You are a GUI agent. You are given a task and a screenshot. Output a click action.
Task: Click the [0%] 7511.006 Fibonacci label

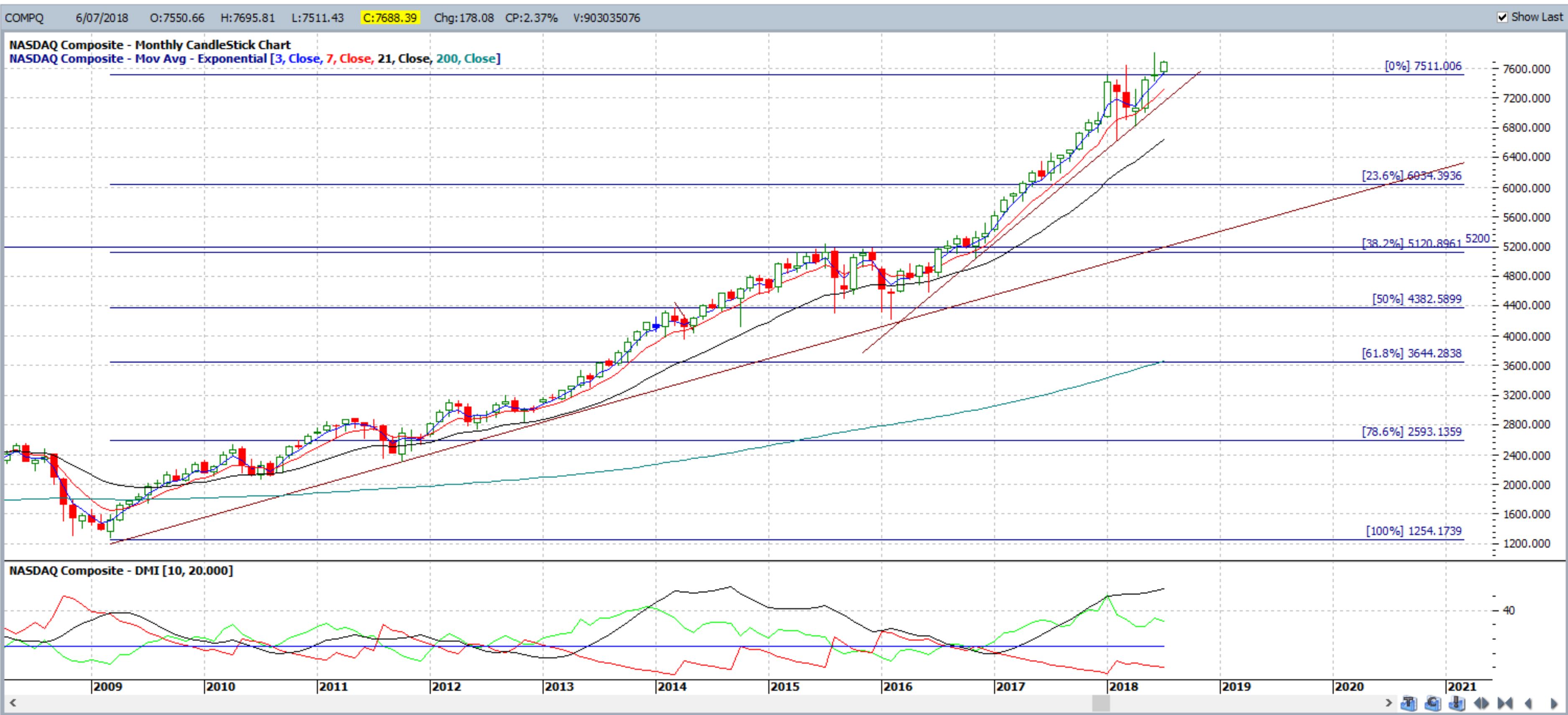coord(1423,66)
